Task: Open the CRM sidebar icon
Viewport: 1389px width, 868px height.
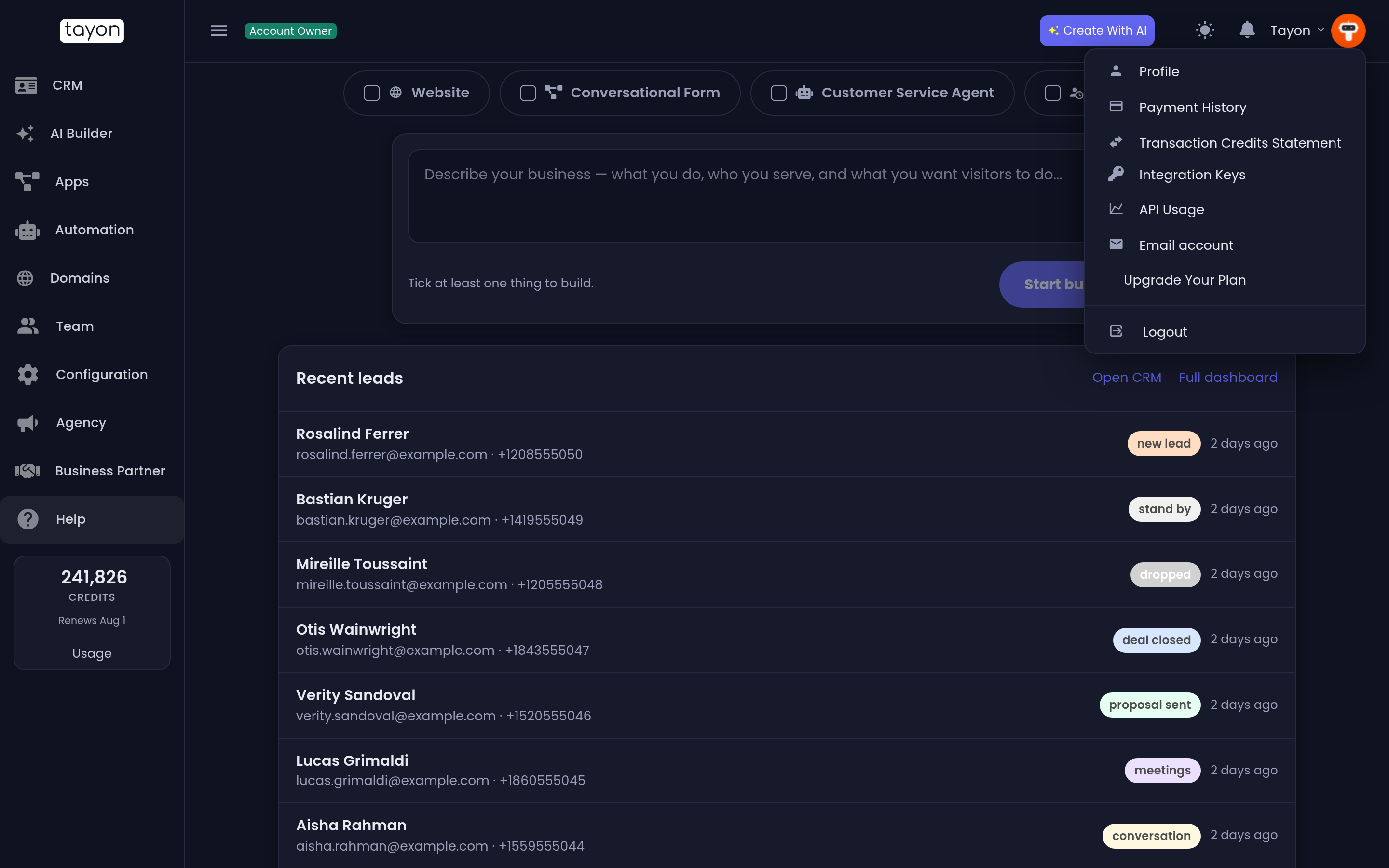Action: [x=27, y=85]
